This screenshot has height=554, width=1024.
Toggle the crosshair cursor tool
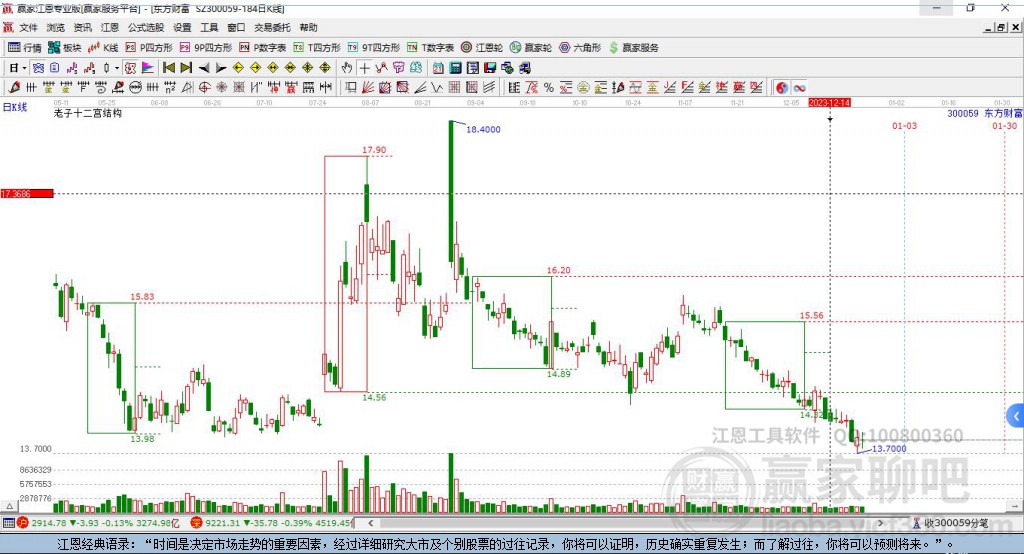tap(364, 68)
